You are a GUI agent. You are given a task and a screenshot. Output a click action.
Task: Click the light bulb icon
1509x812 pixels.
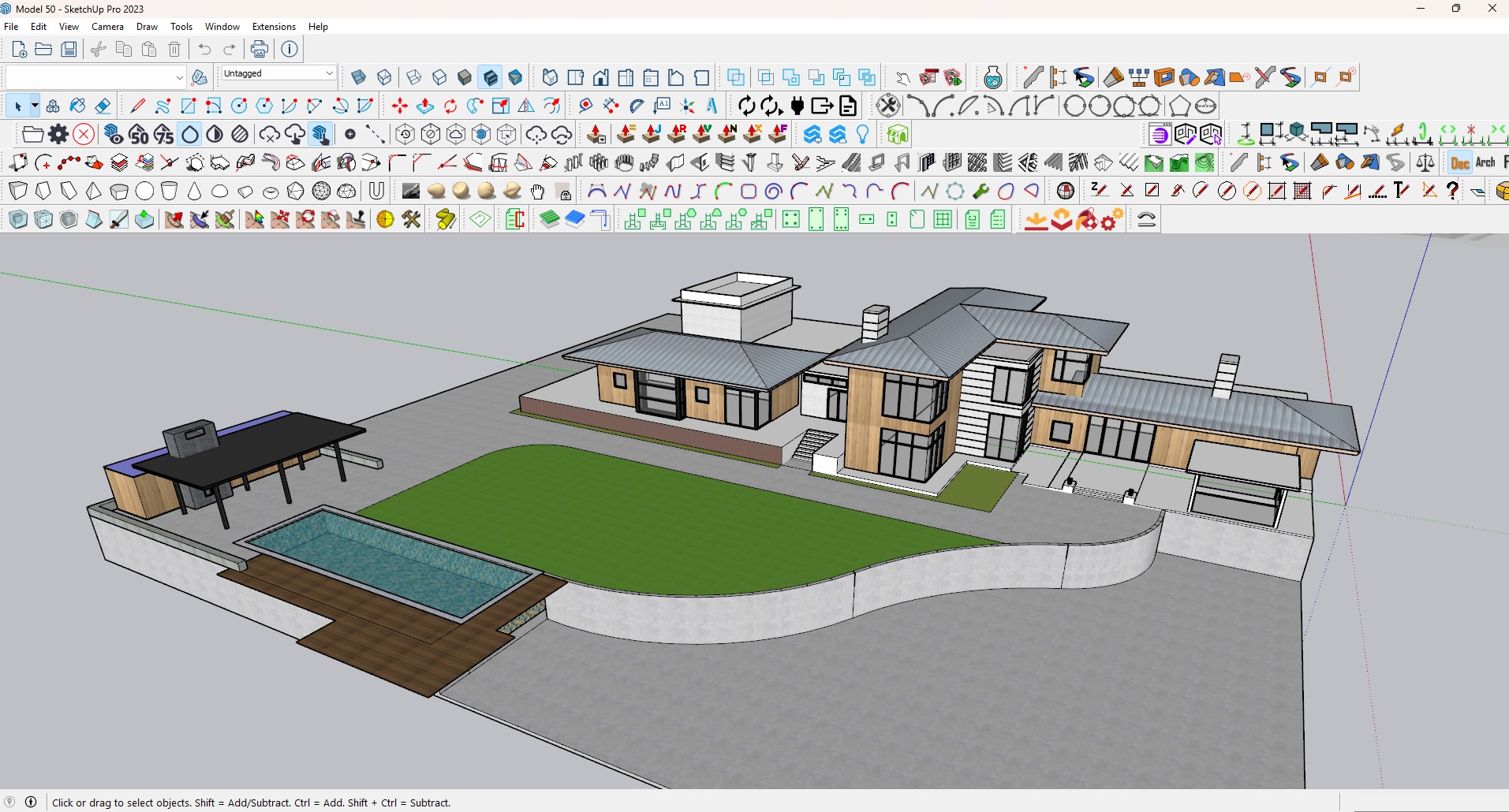tap(863, 134)
